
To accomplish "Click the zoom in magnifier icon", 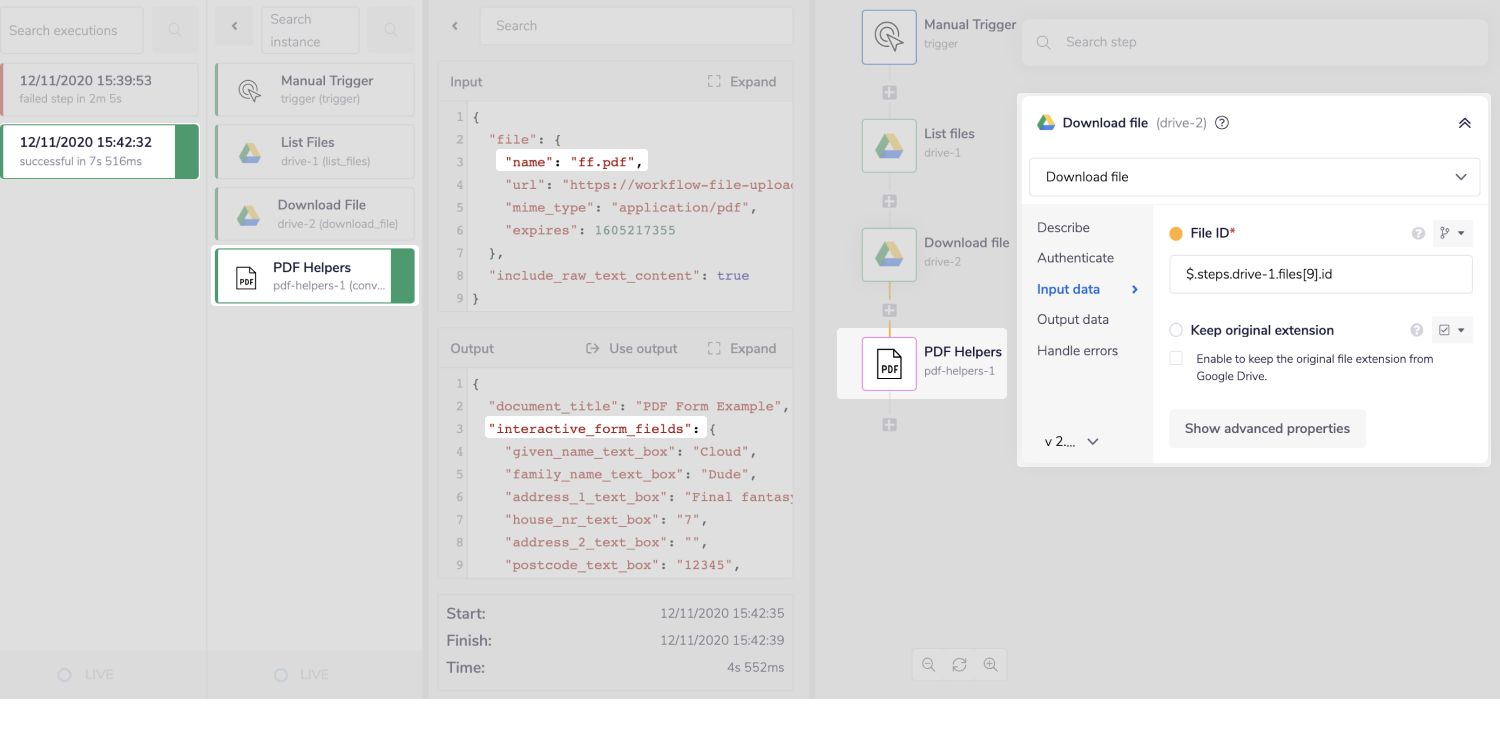I will tap(990, 665).
